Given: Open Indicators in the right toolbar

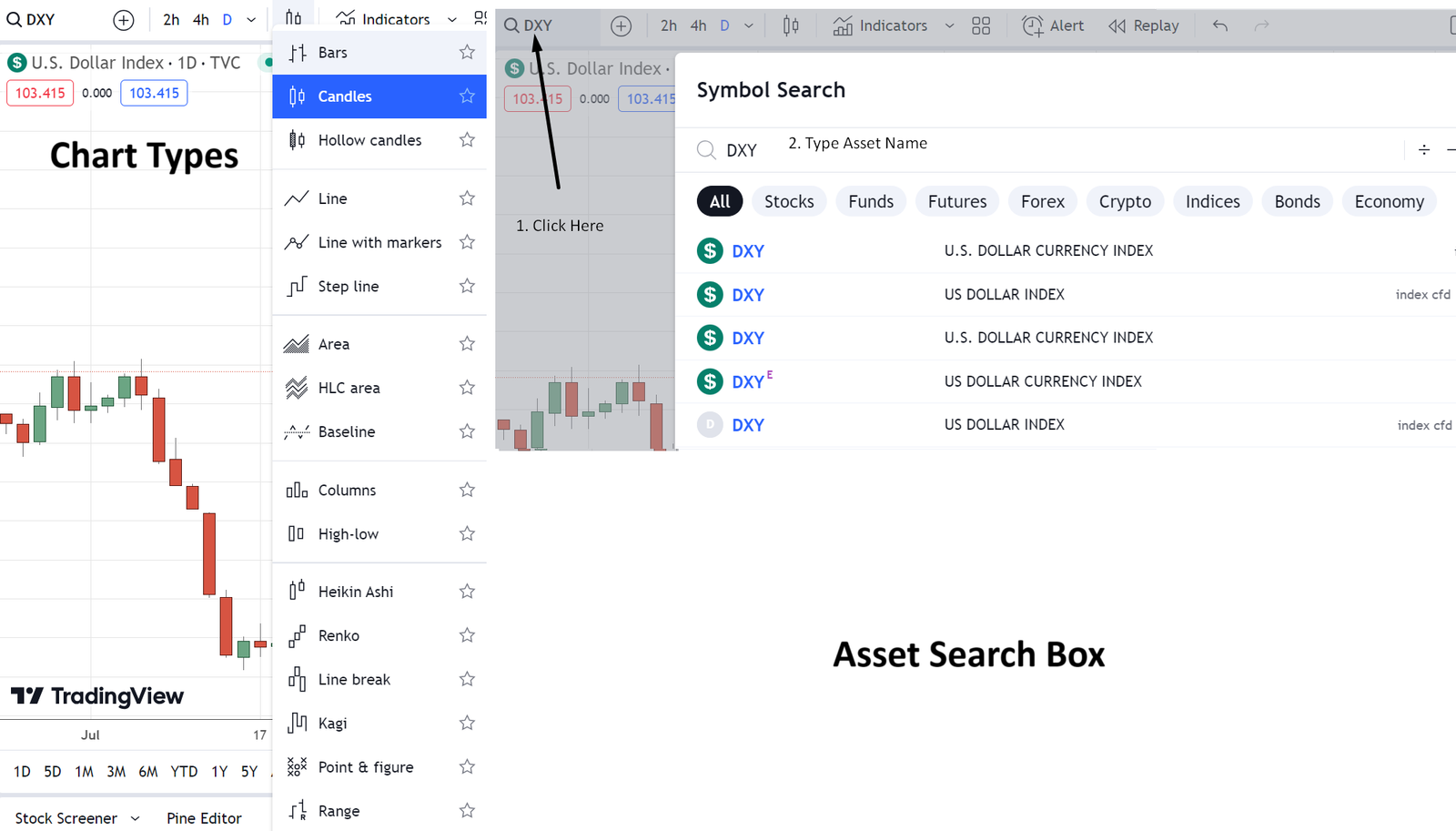Looking at the screenshot, I should click(x=880, y=26).
